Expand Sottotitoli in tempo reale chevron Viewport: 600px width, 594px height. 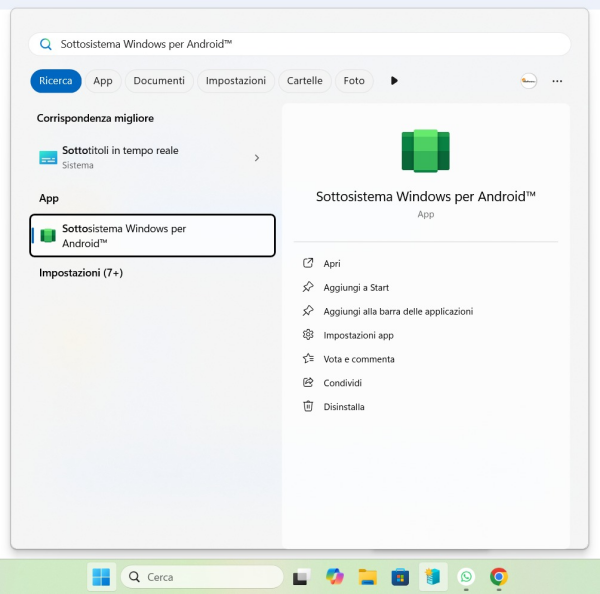point(257,158)
